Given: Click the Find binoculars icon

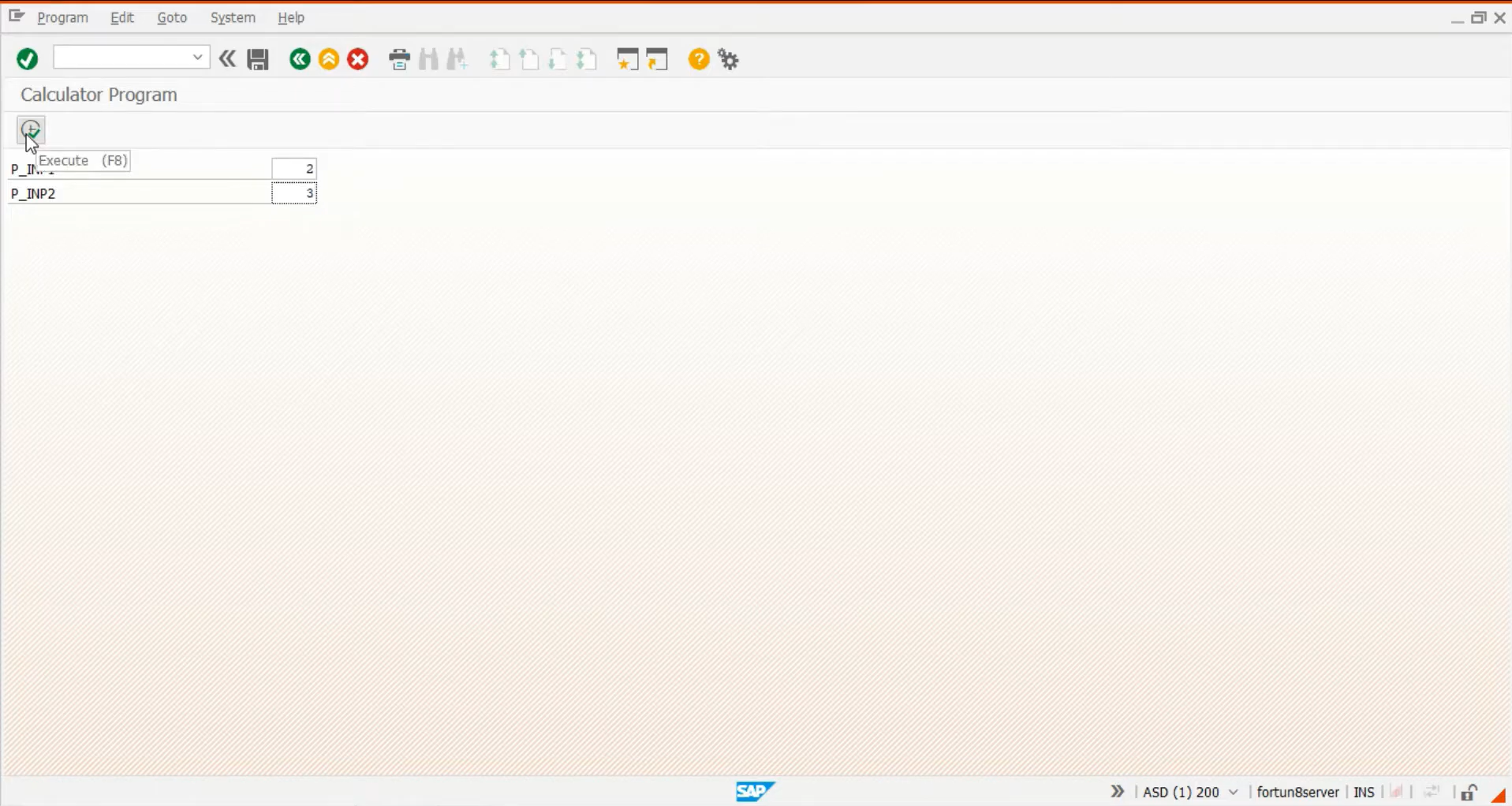Looking at the screenshot, I should 428,59.
